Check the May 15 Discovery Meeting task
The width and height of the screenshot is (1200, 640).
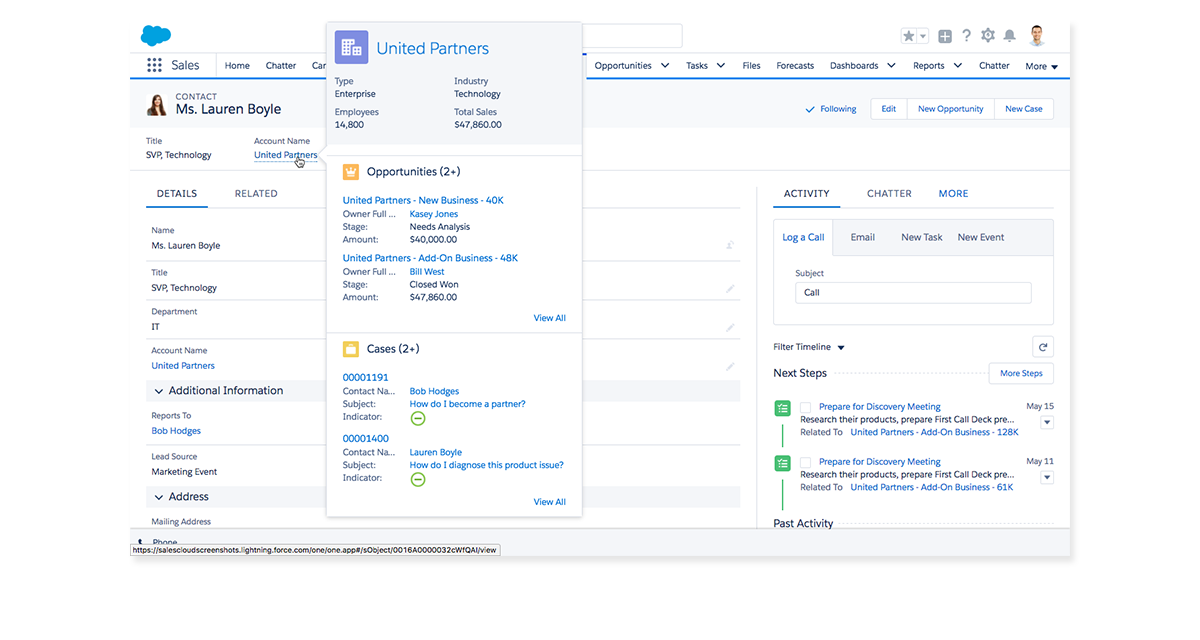coord(806,407)
